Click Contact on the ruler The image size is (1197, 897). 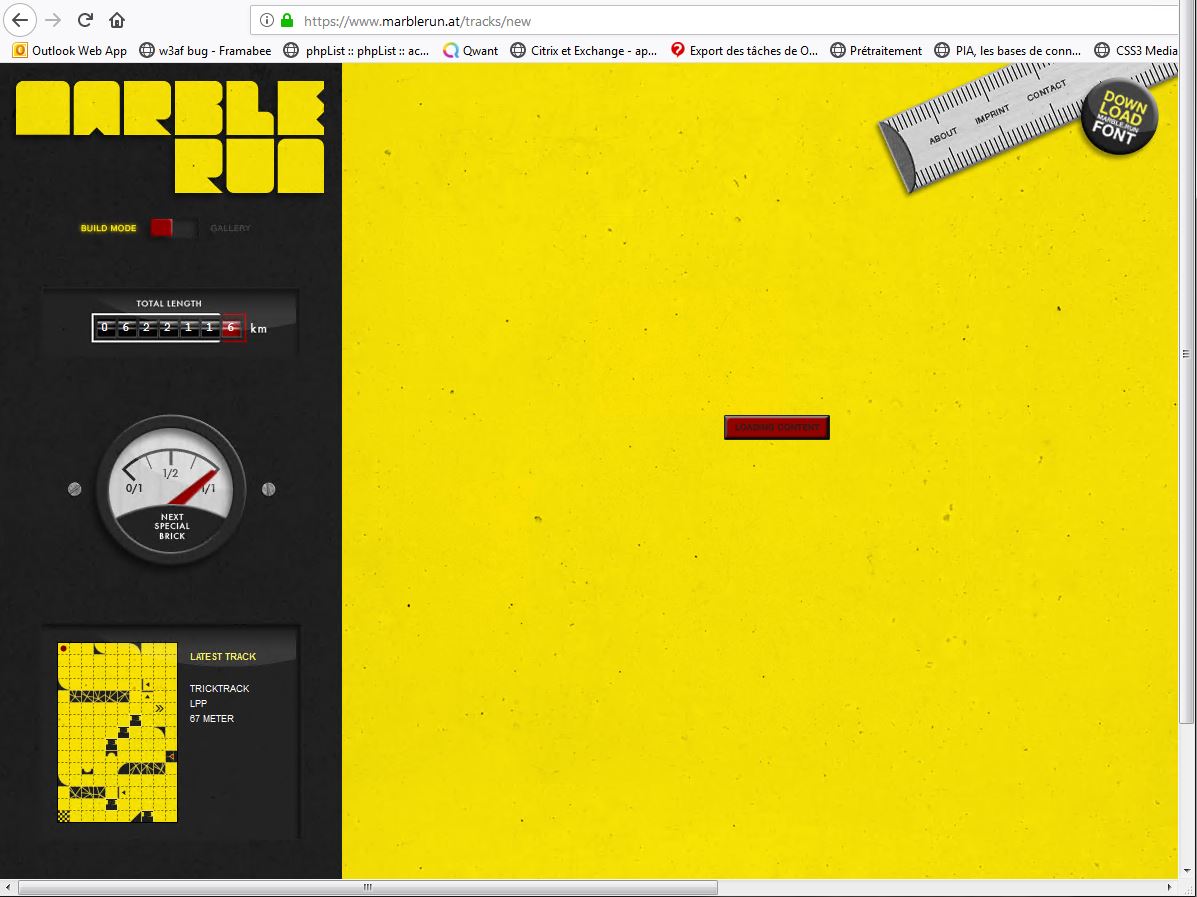tap(1046, 91)
